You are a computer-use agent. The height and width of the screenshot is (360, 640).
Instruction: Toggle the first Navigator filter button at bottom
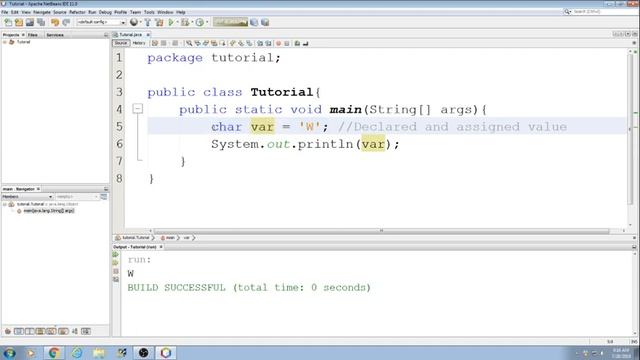pyautogui.click(x=7, y=331)
